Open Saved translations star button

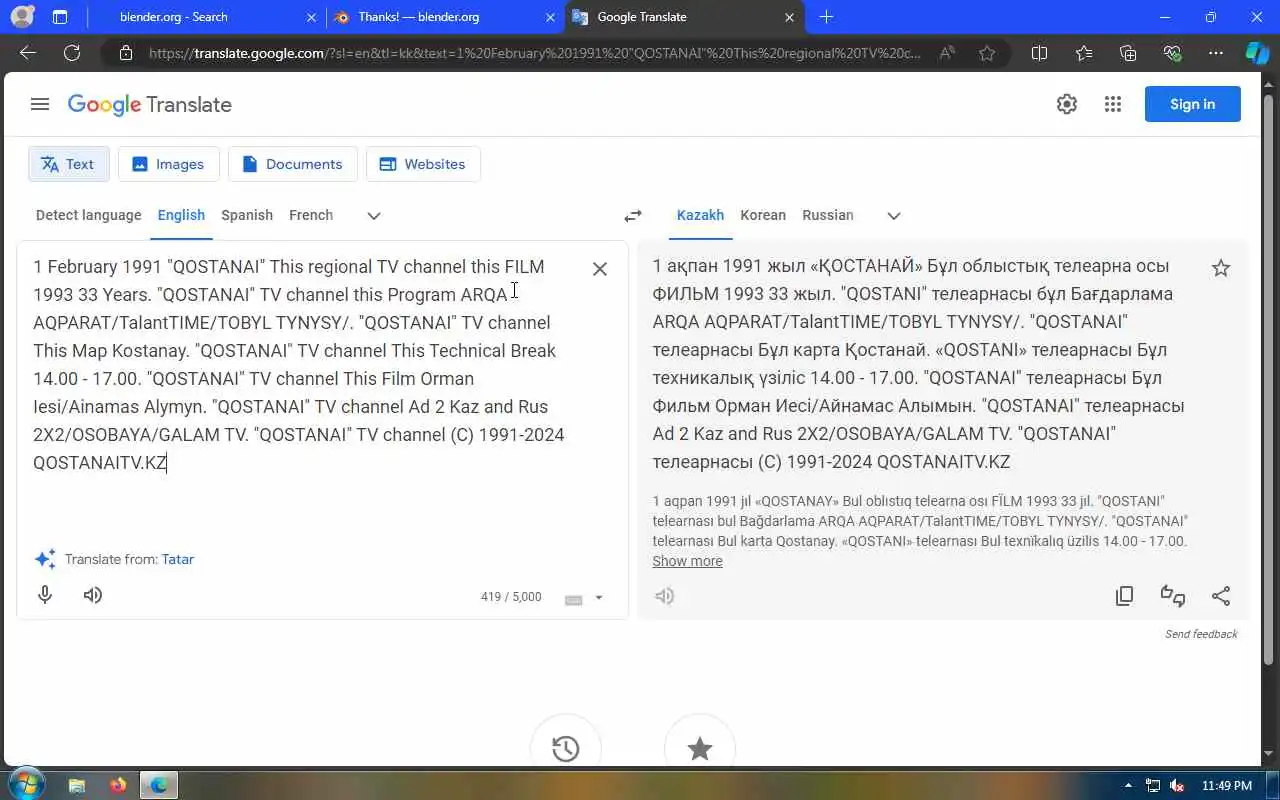point(700,748)
